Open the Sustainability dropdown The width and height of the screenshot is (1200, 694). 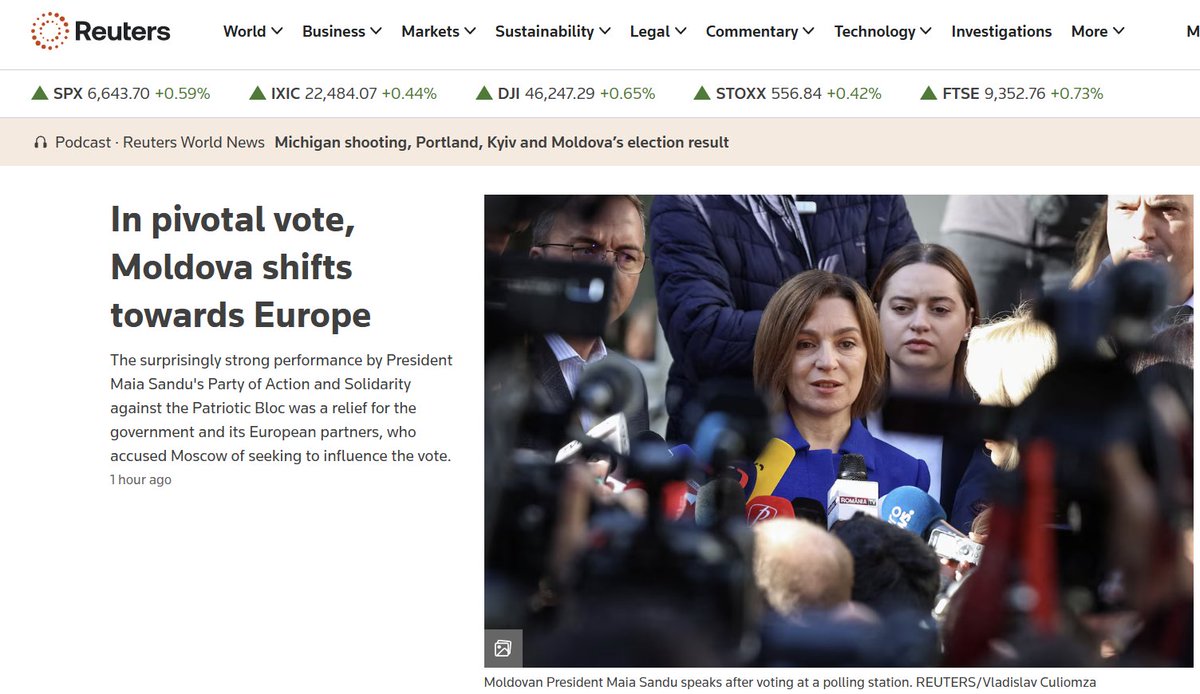(607, 31)
